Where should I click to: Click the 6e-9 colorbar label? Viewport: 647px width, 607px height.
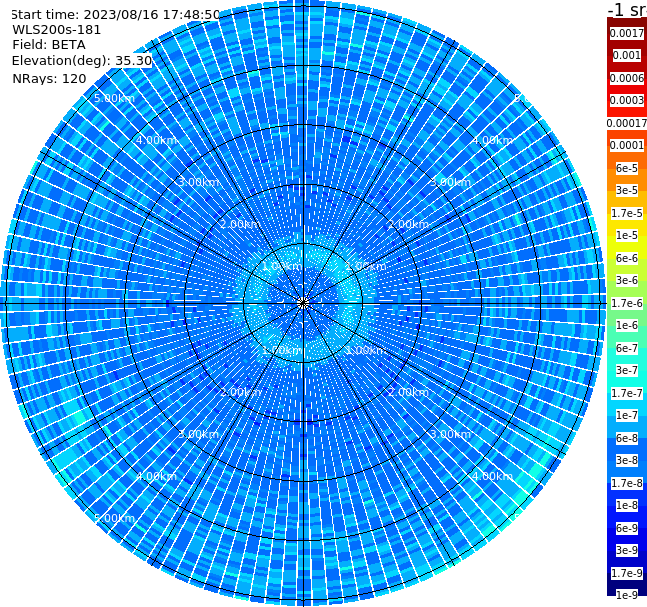[627, 528]
